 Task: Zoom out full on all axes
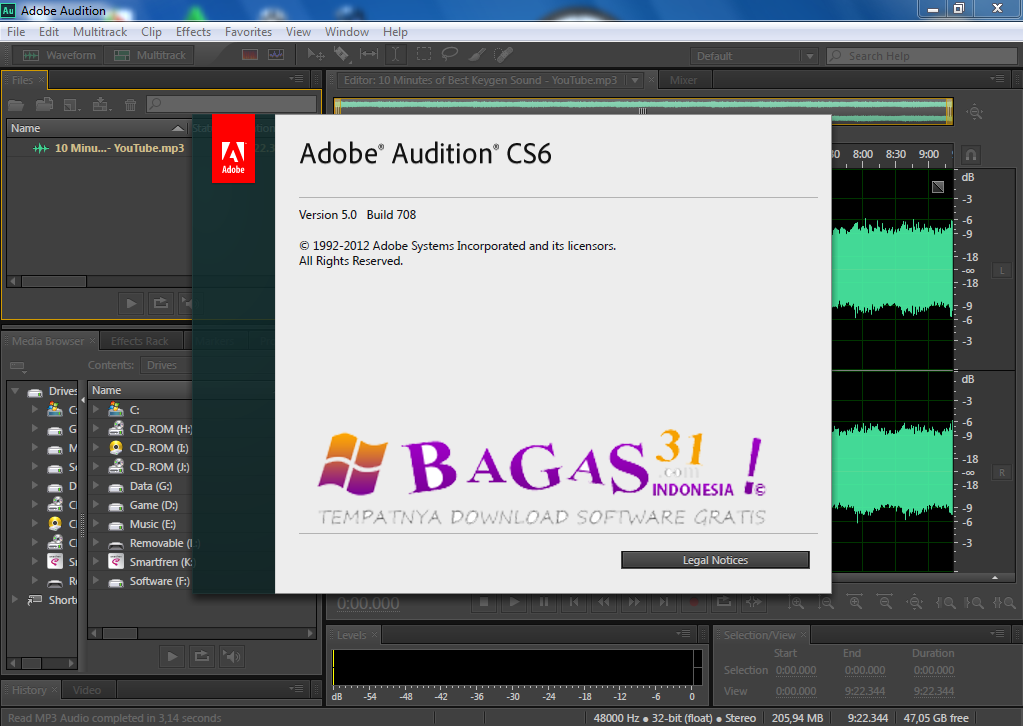915,603
